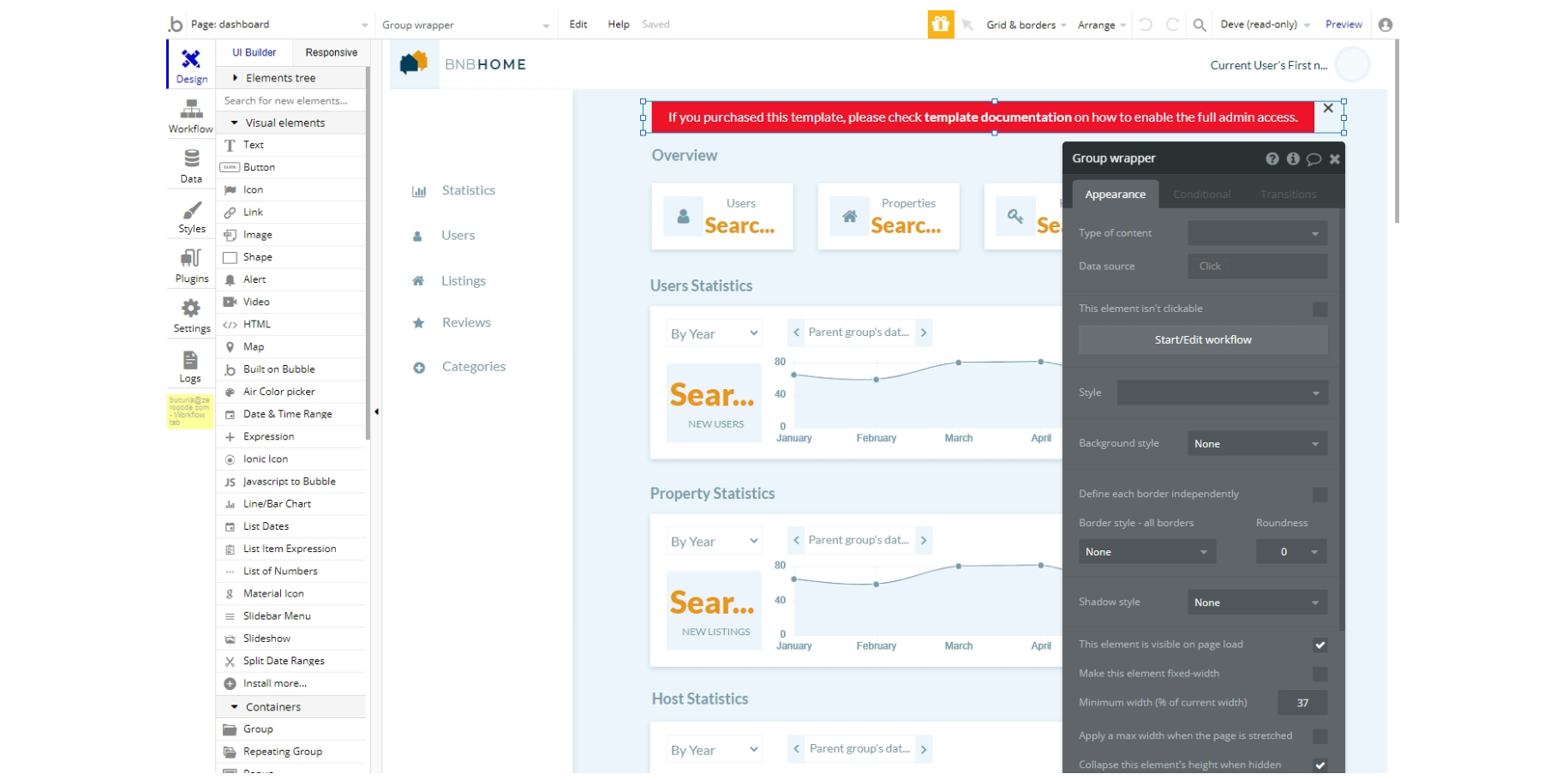Open the Style dropdown in property editor
The width and height of the screenshot is (1568, 780).
[1222, 393]
